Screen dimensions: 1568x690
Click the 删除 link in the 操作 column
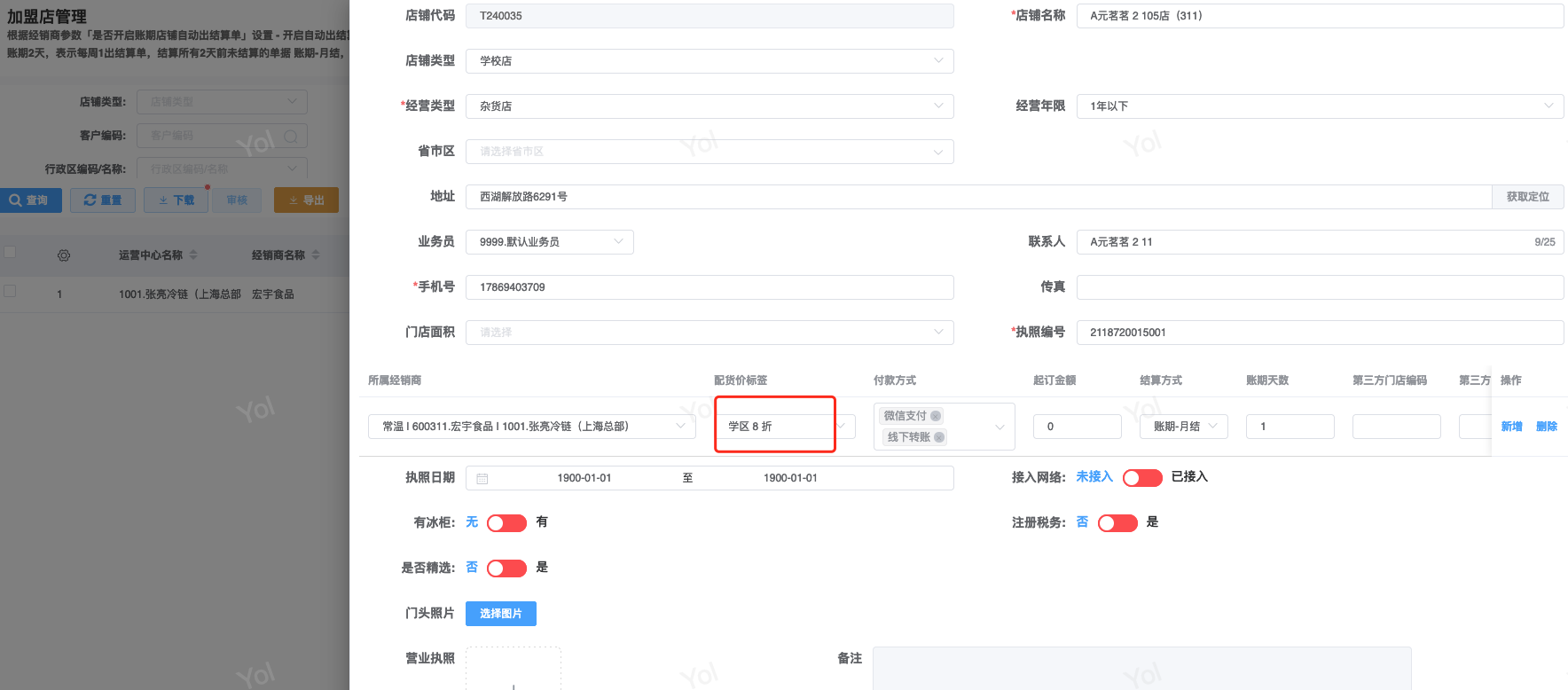(1547, 427)
